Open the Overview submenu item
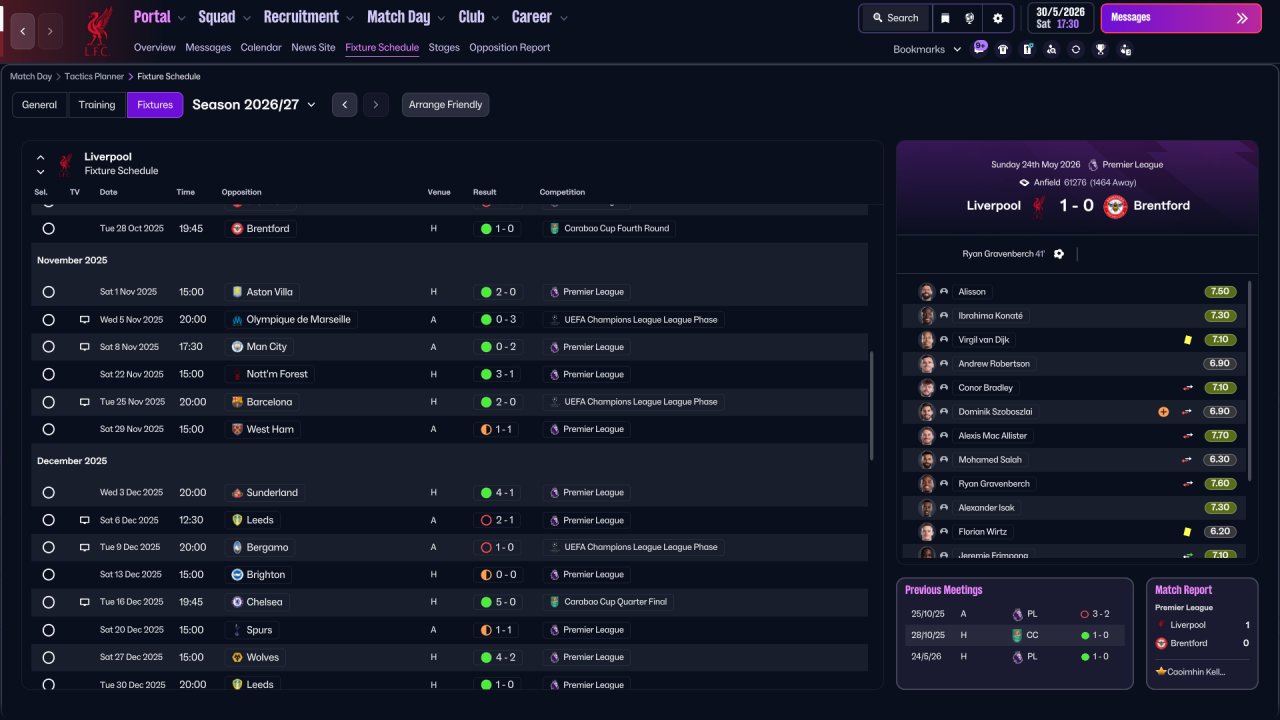1280x720 pixels. (155, 47)
